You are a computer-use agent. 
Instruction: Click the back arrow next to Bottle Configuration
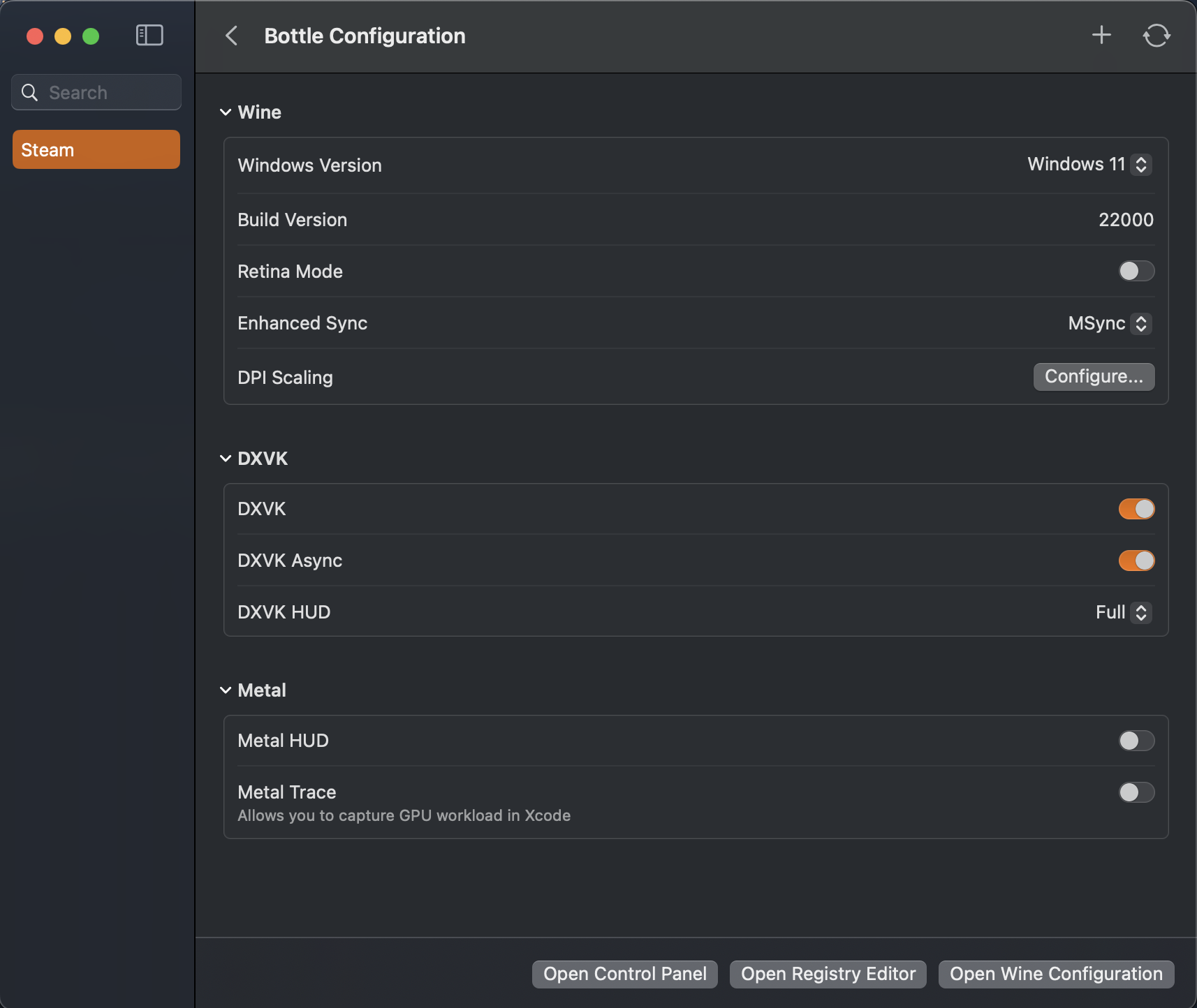pyautogui.click(x=232, y=36)
